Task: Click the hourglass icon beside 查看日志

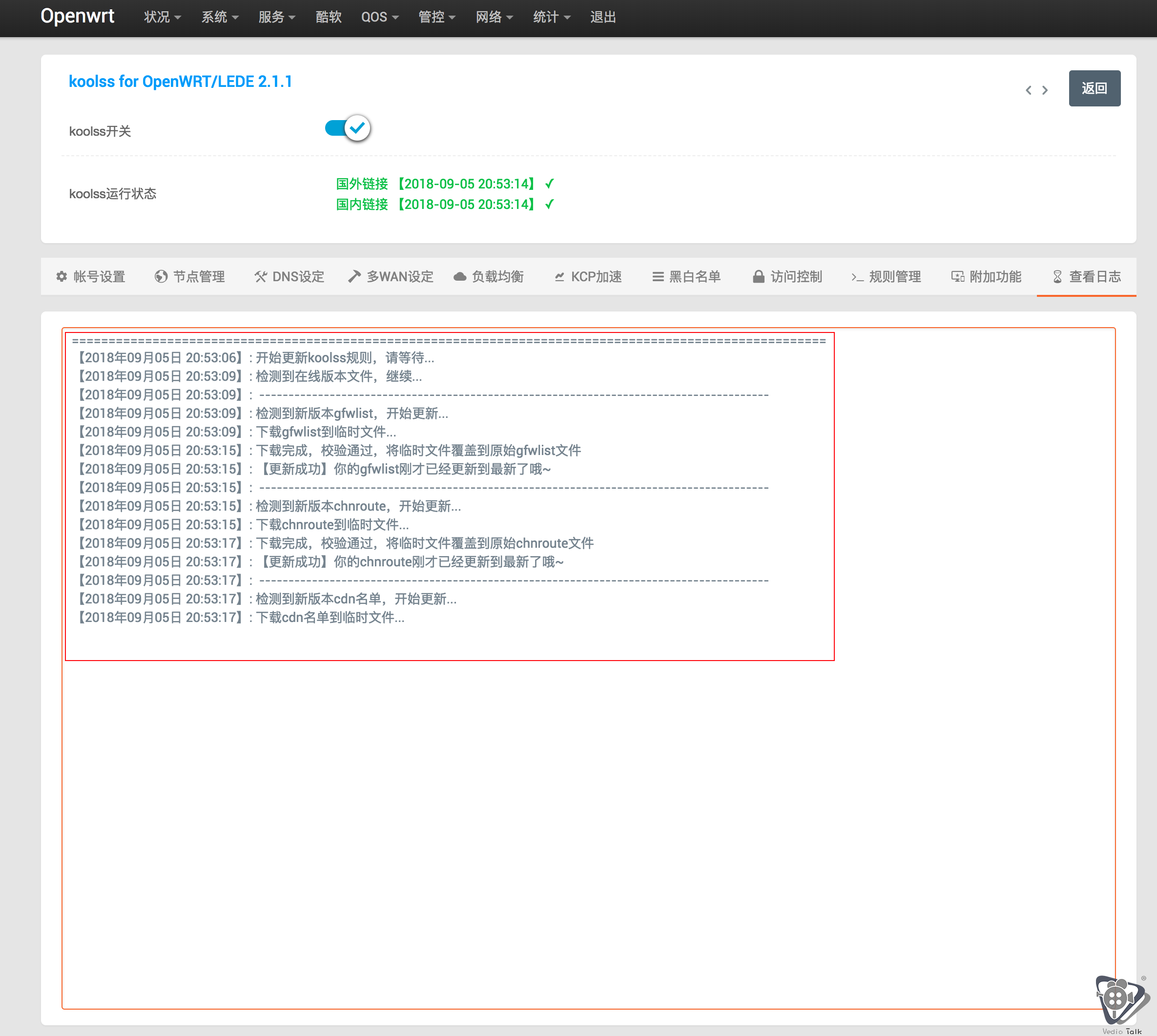Action: [x=1057, y=277]
